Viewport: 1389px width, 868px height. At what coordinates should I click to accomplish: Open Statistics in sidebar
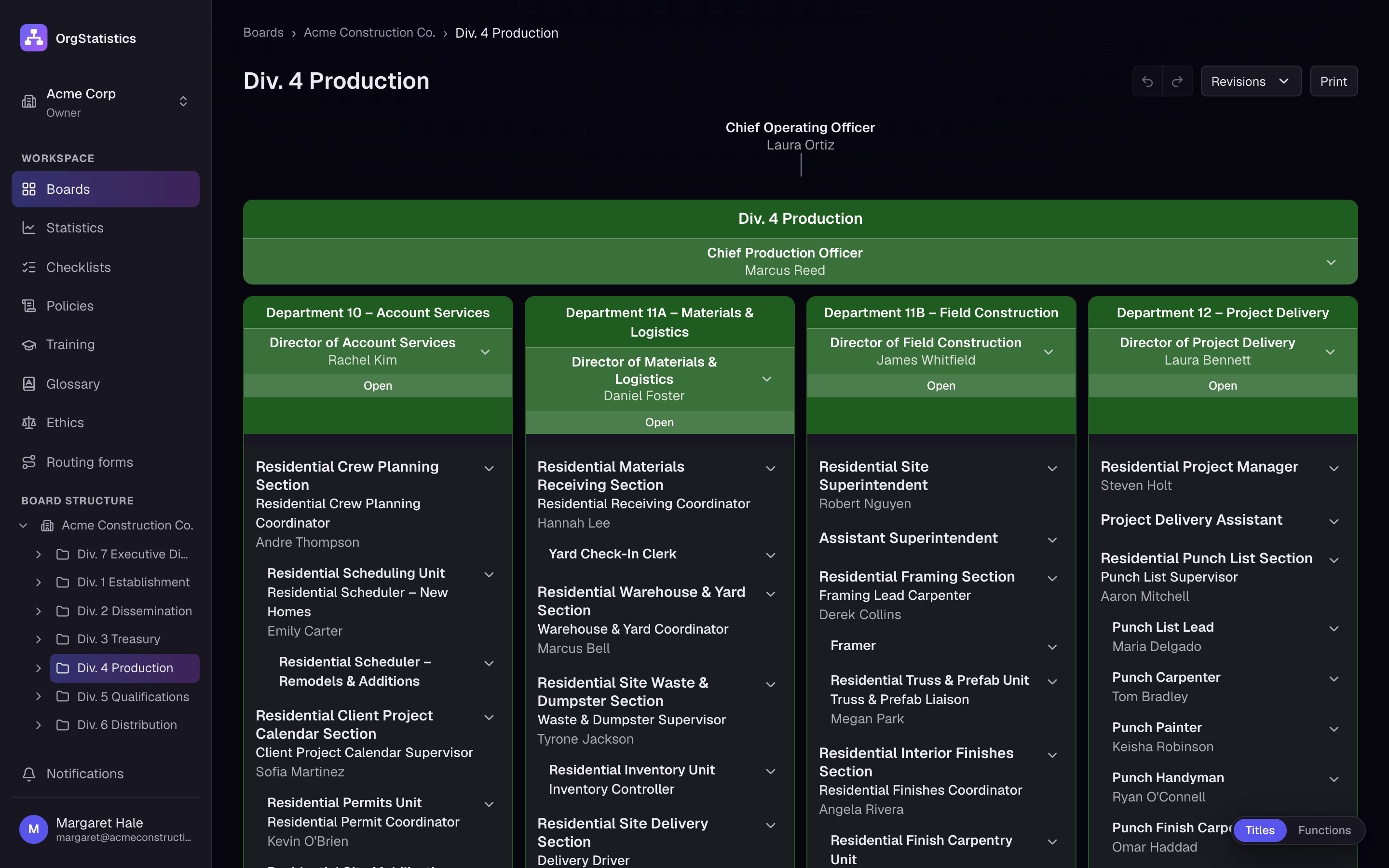pos(106,228)
